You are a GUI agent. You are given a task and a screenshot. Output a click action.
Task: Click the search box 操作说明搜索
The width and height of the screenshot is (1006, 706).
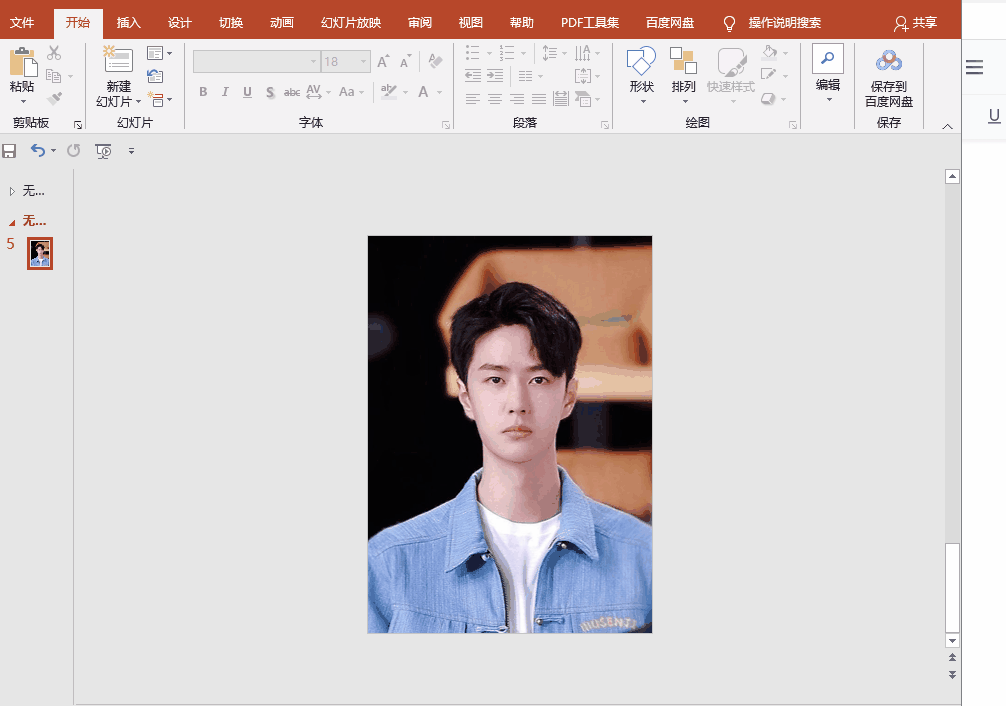tap(784, 22)
